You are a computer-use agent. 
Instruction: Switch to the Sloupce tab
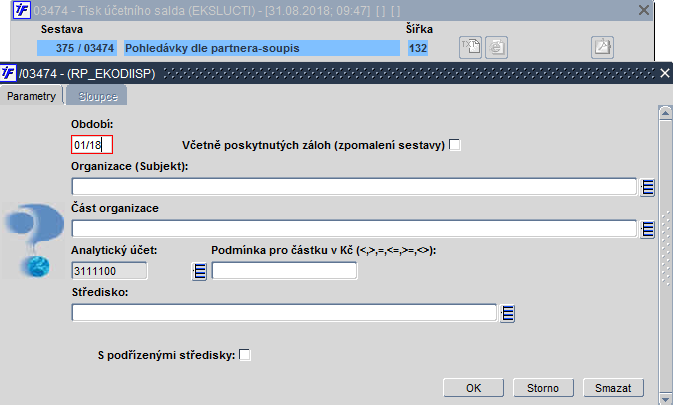pos(97,96)
